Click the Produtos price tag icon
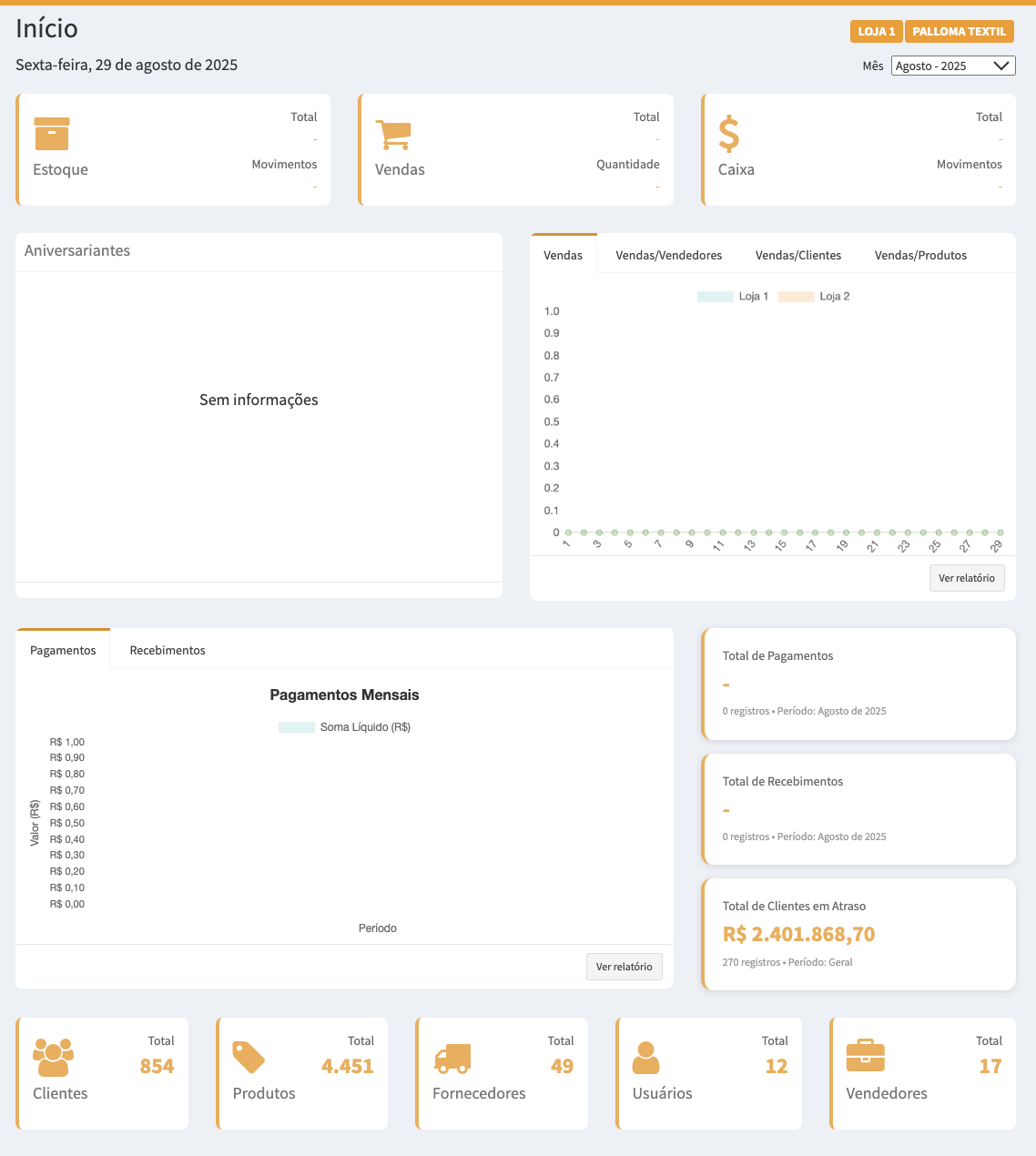This screenshot has width=1036, height=1156. [249, 1057]
